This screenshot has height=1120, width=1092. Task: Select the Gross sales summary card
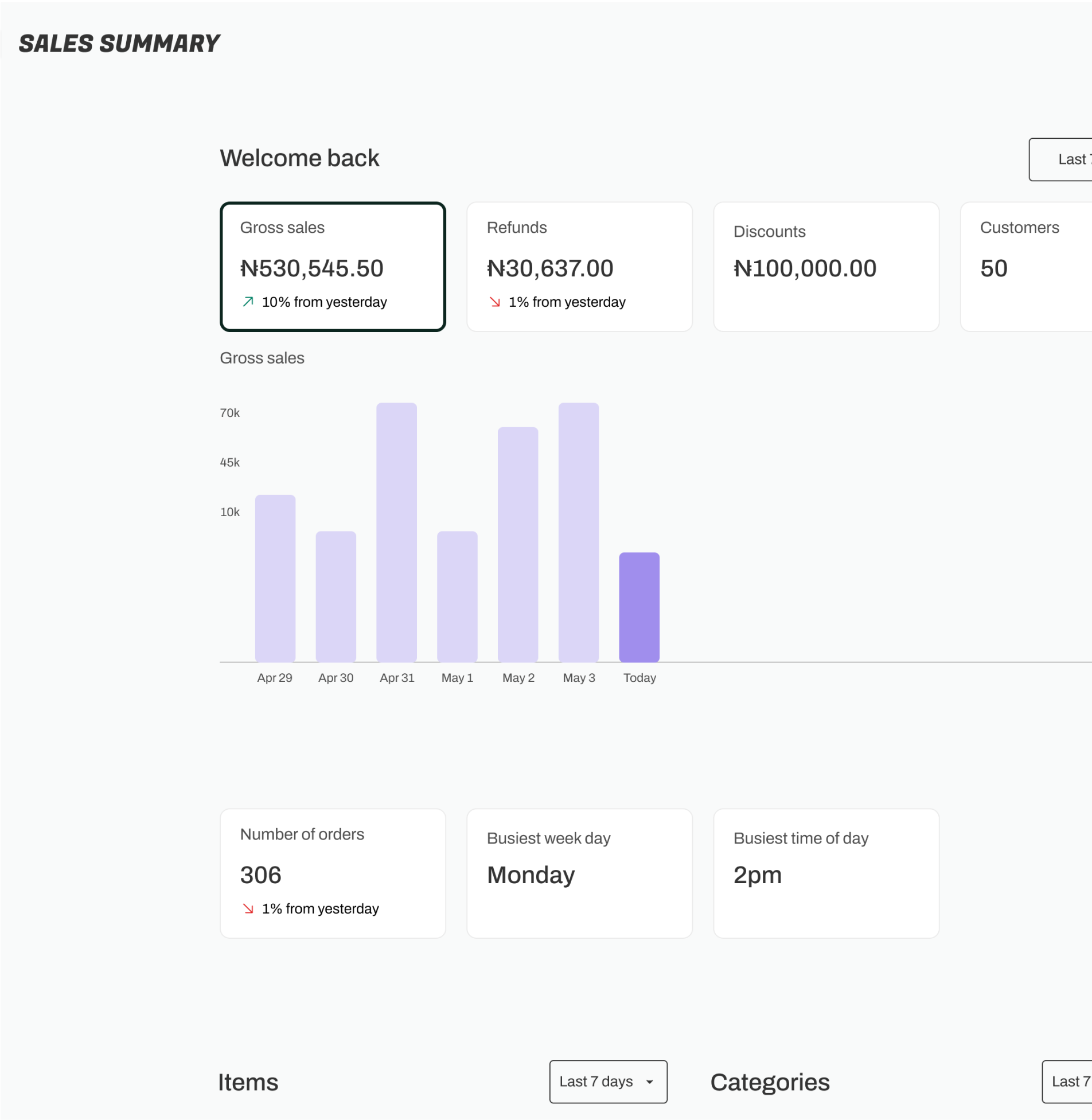coord(333,267)
